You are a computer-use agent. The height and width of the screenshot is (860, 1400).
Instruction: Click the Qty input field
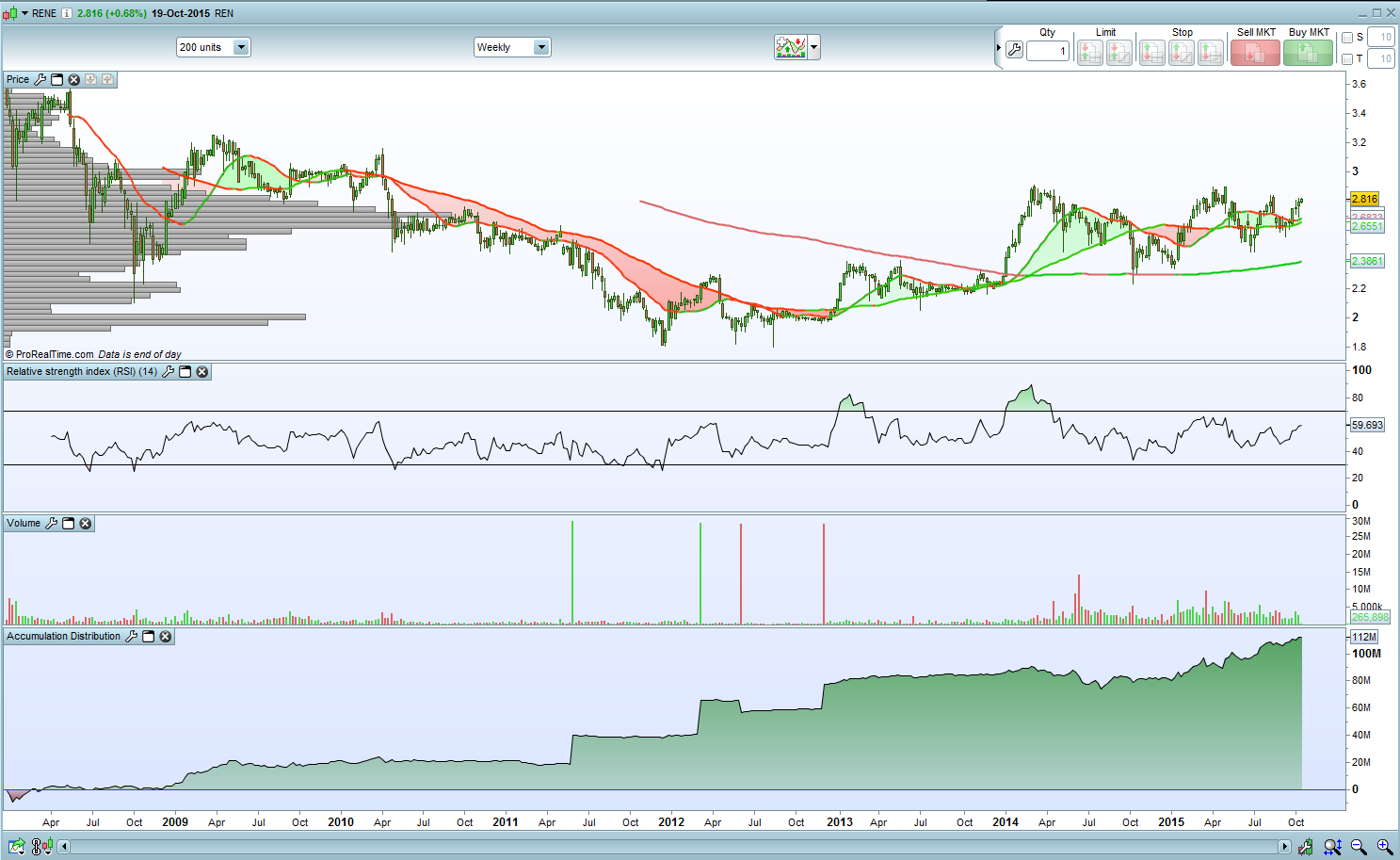pyautogui.click(x=1047, y=51)
